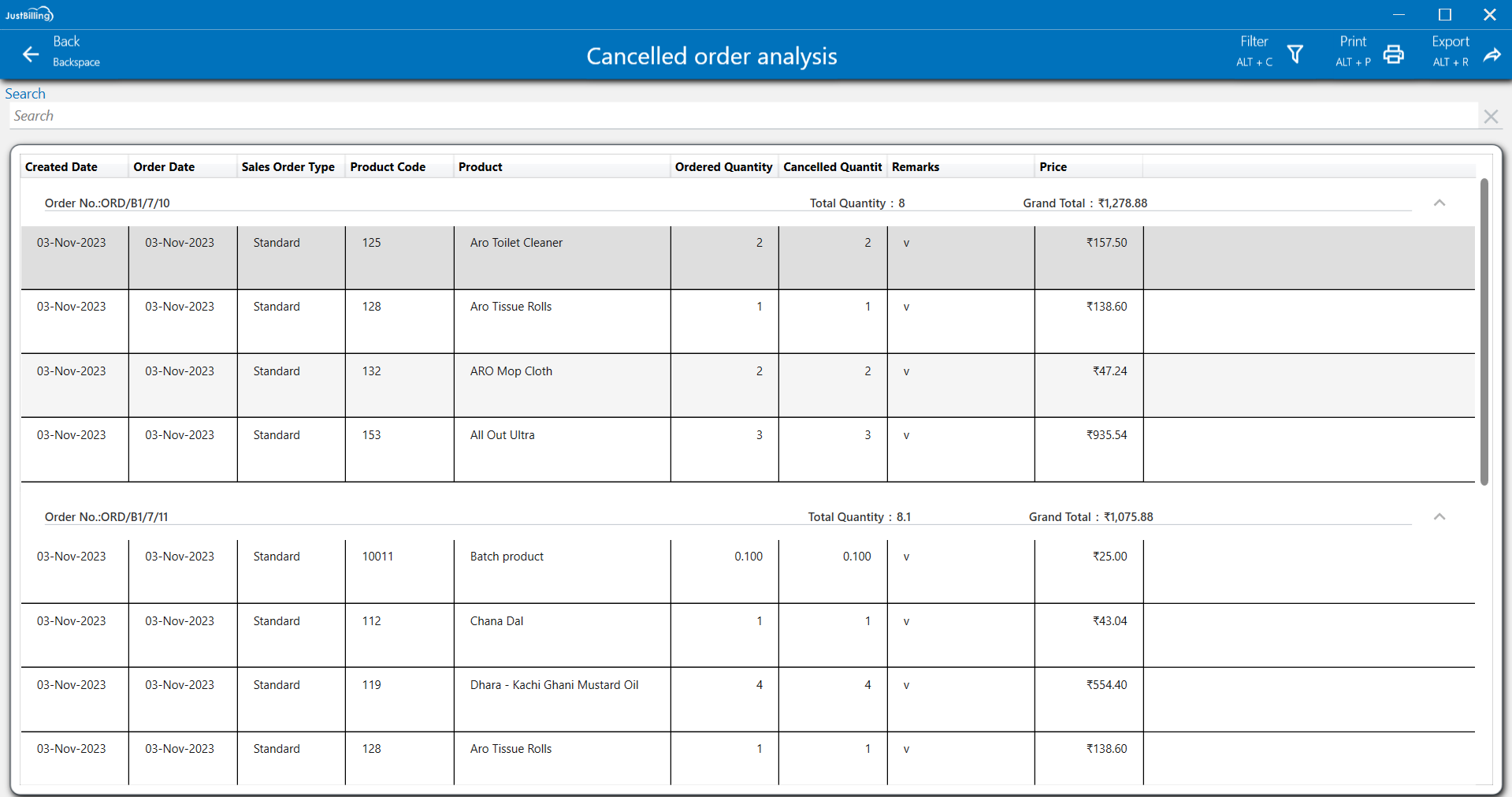Open the Filter funnel icon
1512x797 pixels.
coord(1295,54)
